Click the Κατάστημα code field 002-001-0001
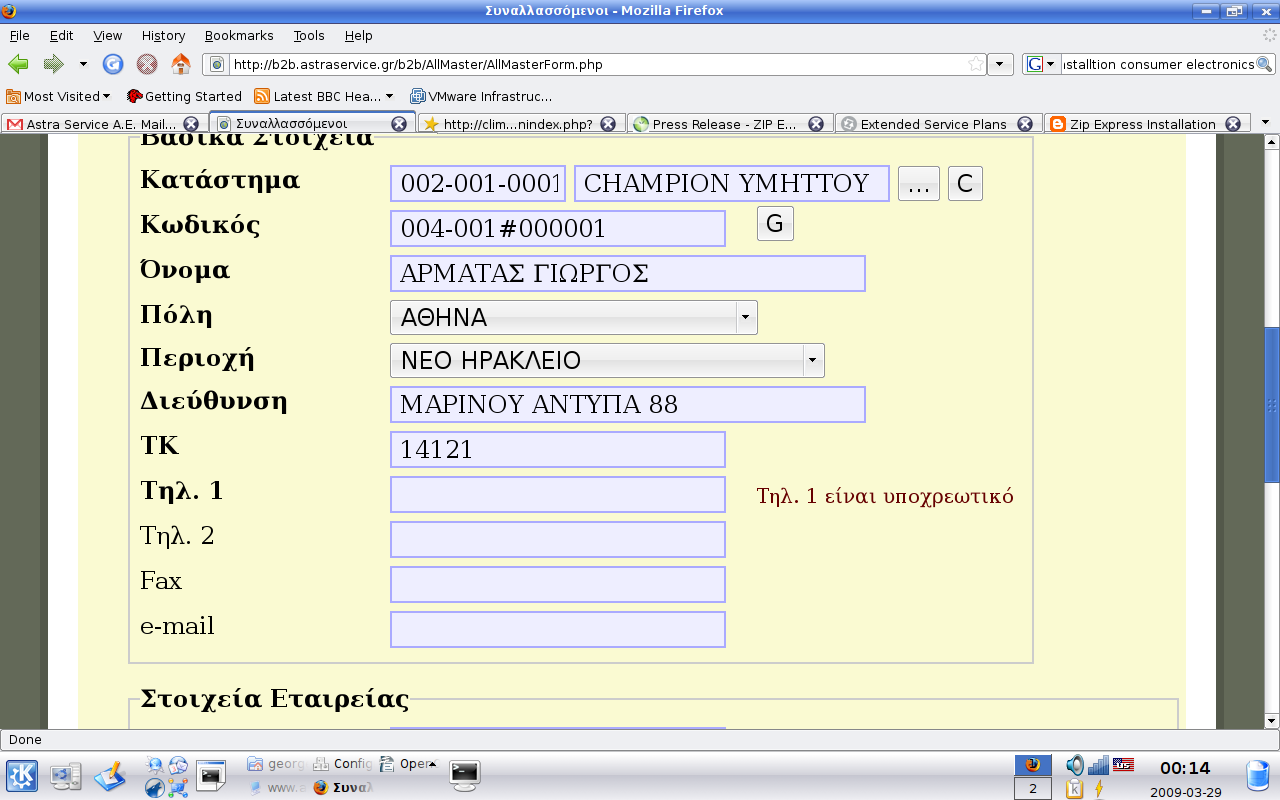This screenshot has height=800, width=1280. click(478, 183)
